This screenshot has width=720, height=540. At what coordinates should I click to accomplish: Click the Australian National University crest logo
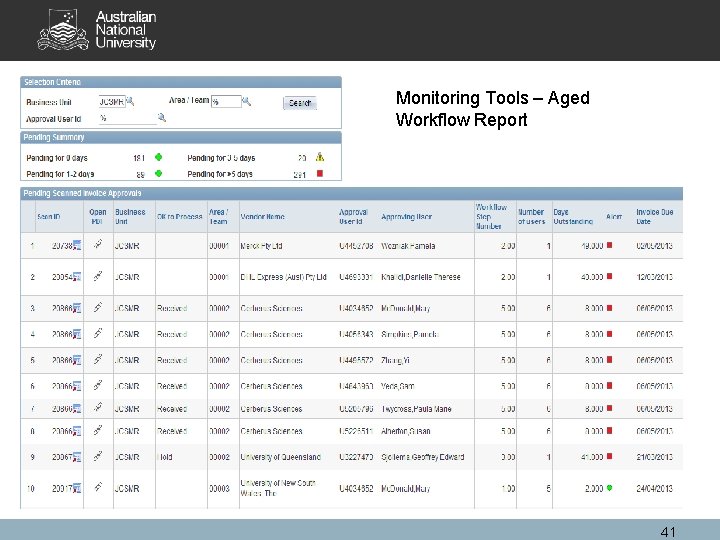click(x=63, y=30)
